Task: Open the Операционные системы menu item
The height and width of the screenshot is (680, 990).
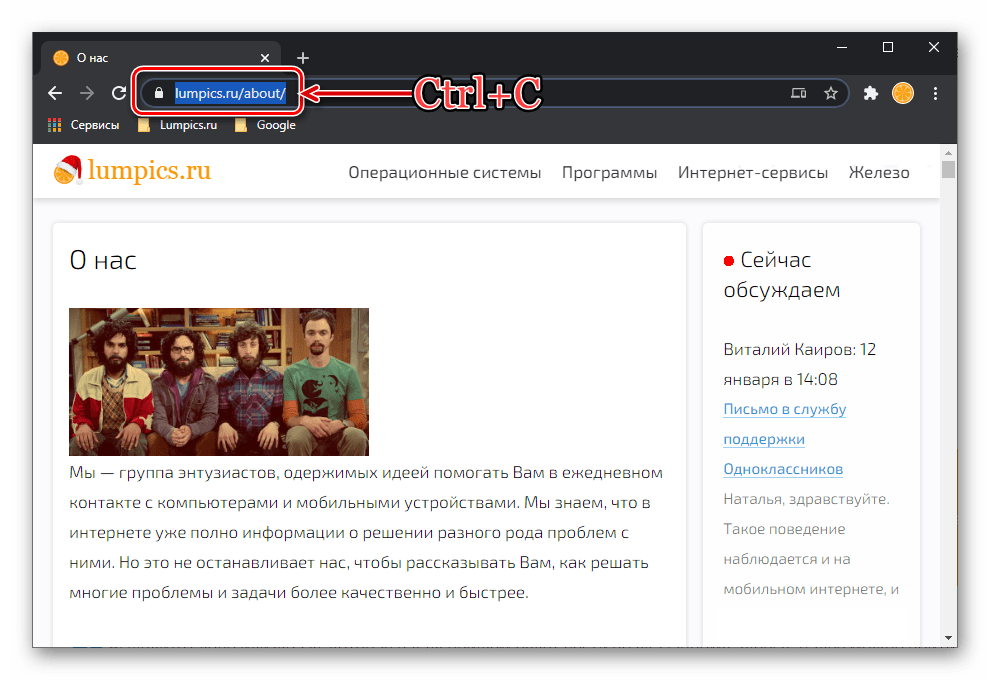Action: (444, 172)
